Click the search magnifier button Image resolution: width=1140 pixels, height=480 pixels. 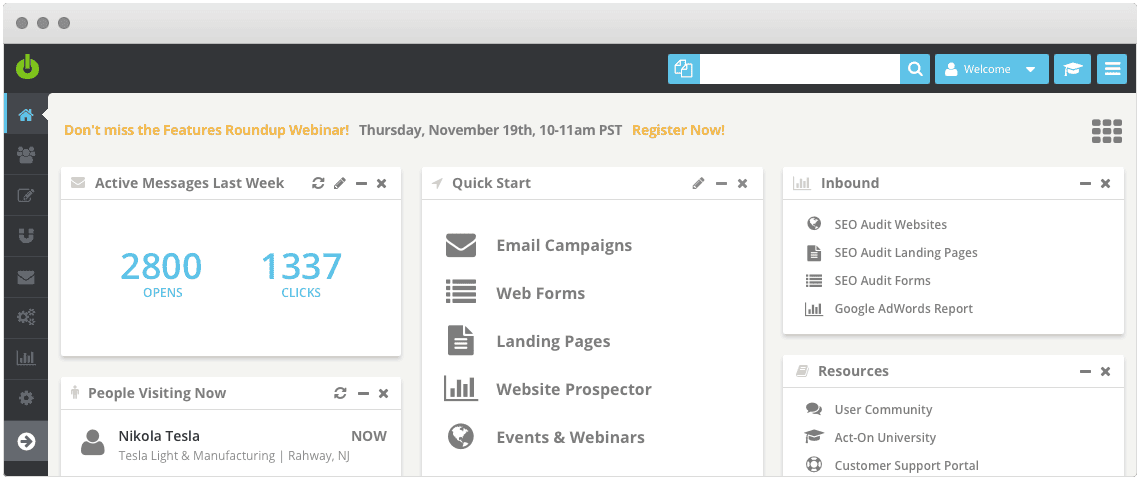tap(914, 69)
